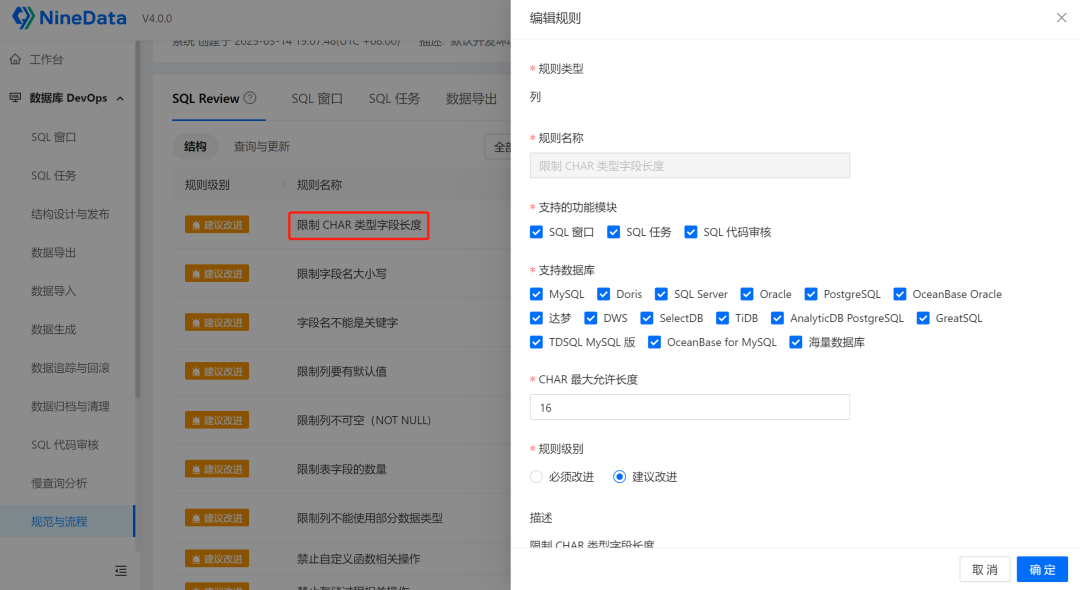This screenshot has width=1080, height=590.
Task: Go to 结构设计与发布 in the sidebar
Action: (70, 214)
